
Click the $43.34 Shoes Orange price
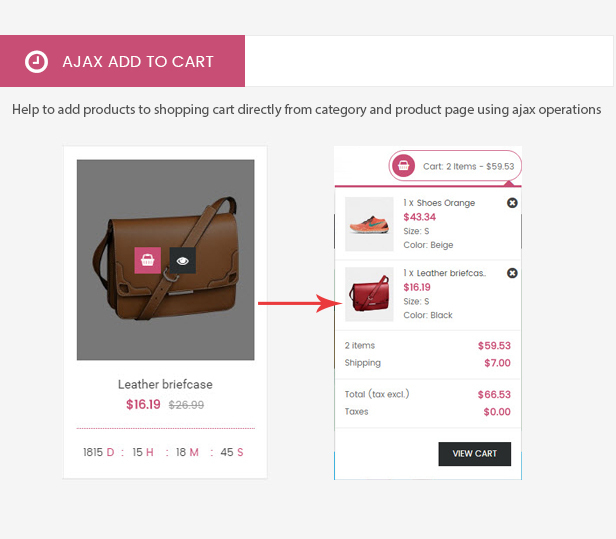coord(420,217)
